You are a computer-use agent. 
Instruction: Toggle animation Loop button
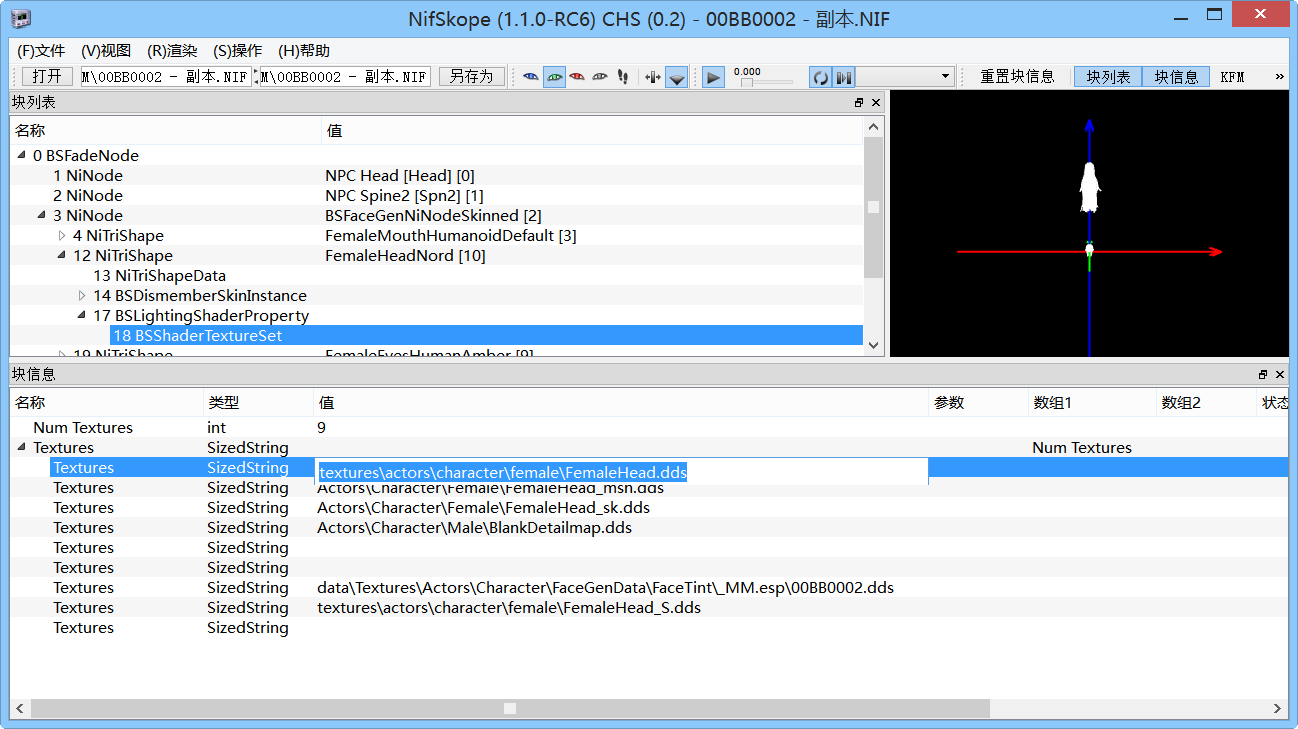[x=820, y=77]
